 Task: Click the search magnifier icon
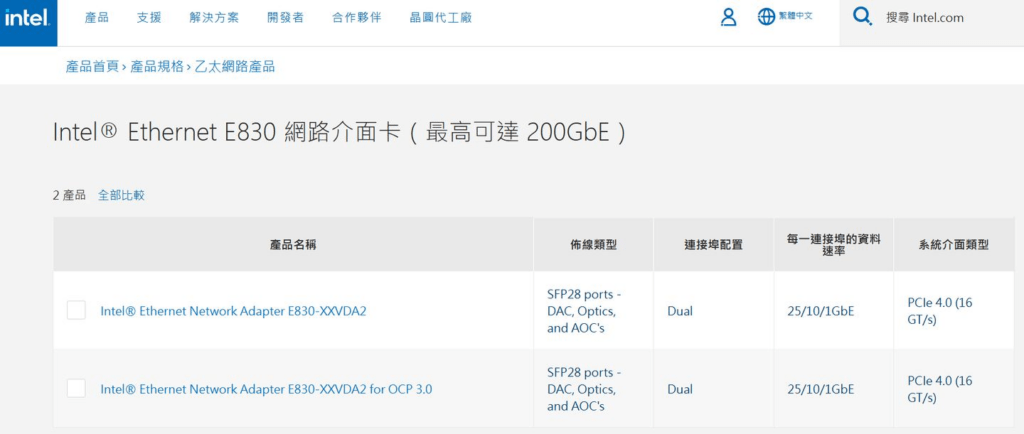click(862, 17)
